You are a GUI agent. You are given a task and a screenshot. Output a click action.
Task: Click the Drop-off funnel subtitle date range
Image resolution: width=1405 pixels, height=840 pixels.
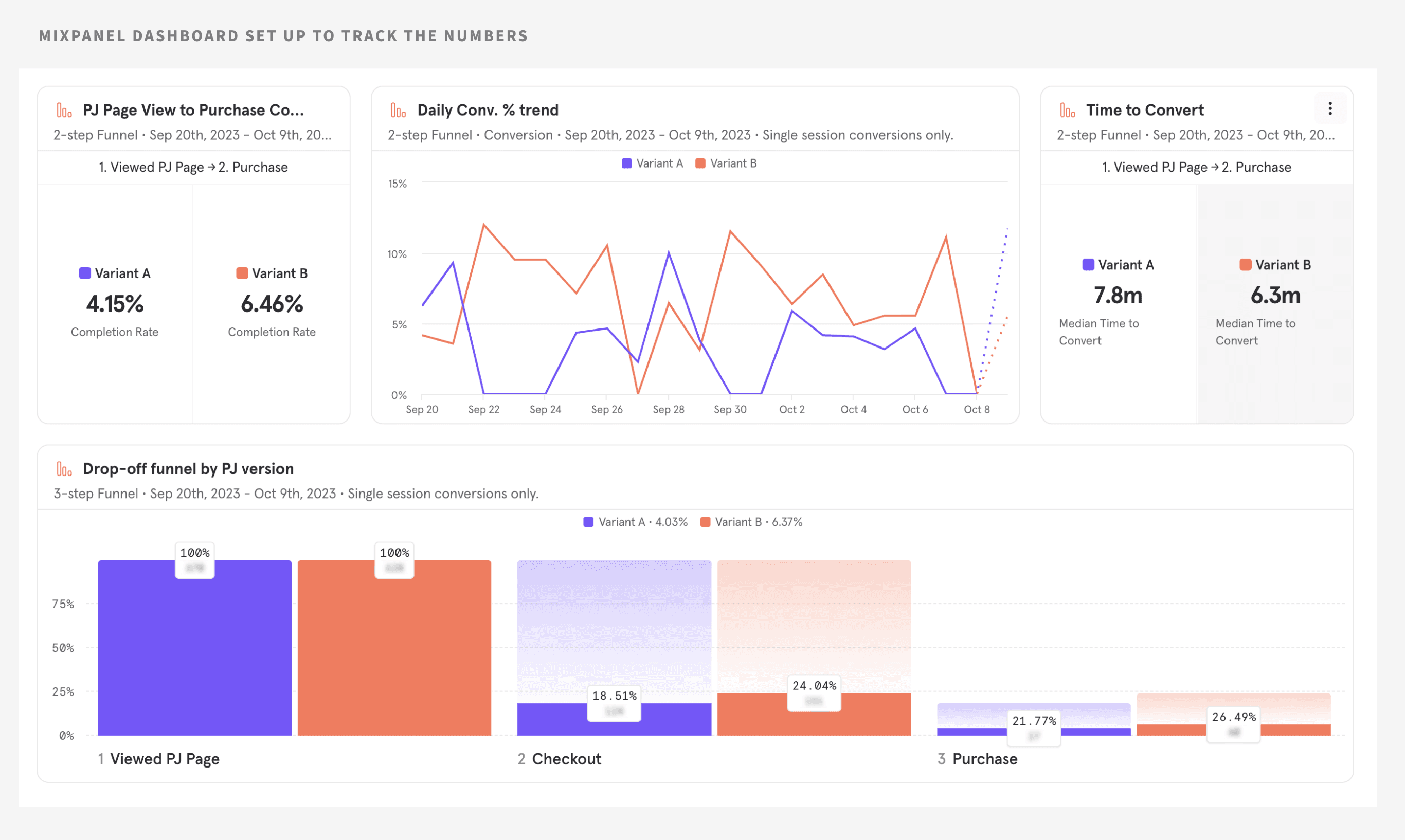coord(243,494)
